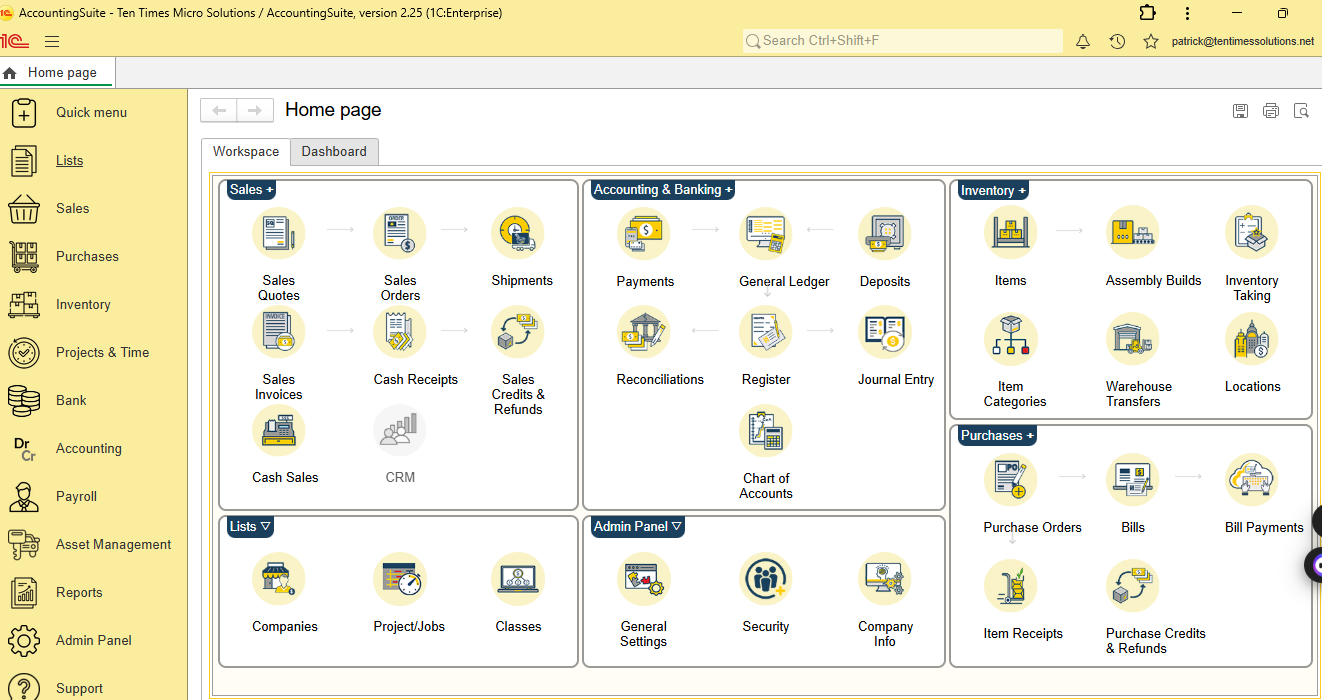Viewport: 1322px width, 700px height.
Task: Open Sales Credits & Refunds icon
Action: pyautogui.click(x=518, y=332)
